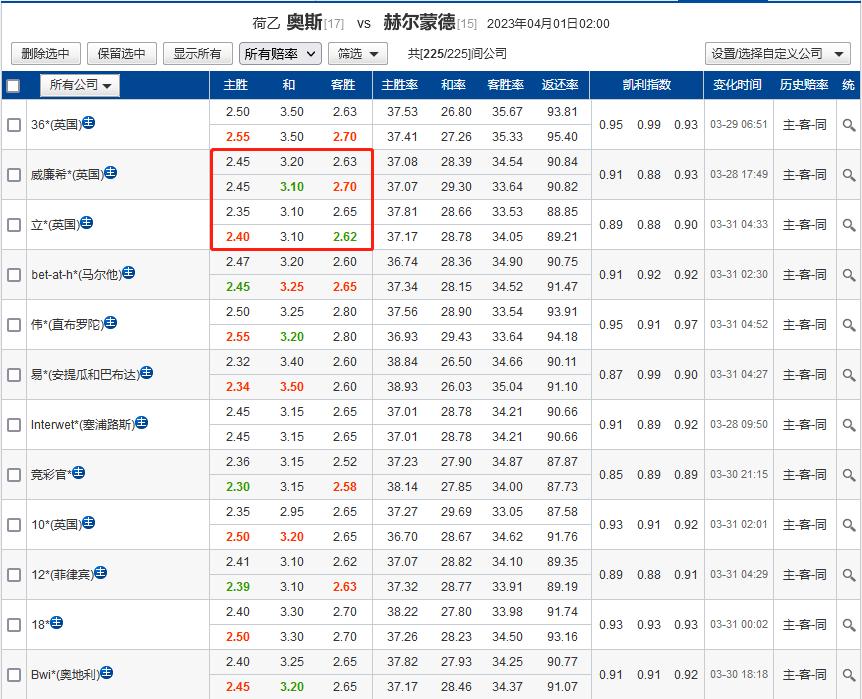Open statistics search for 竞彩官* row
The image size is (862, 699).
(x=849, y=474)
